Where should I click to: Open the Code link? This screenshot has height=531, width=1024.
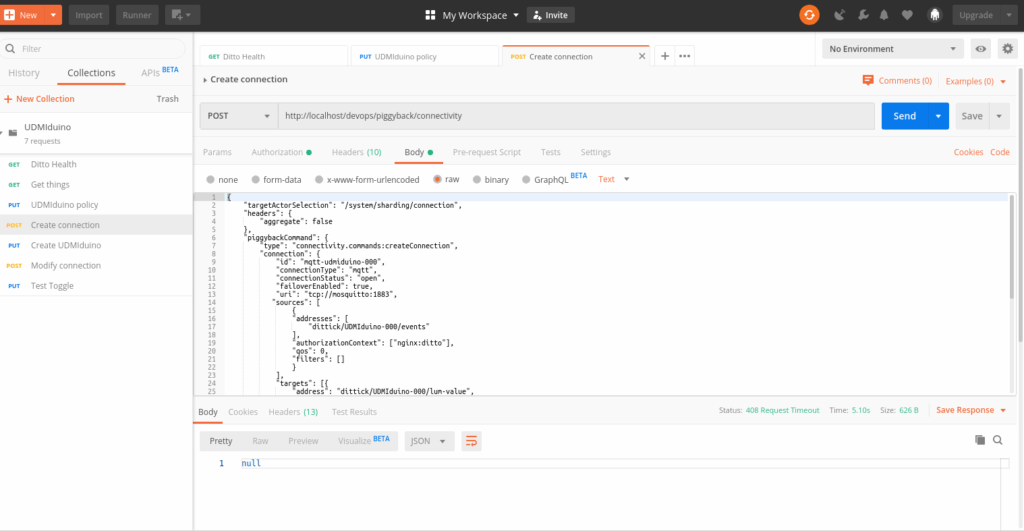click(x=1000, y=152)
